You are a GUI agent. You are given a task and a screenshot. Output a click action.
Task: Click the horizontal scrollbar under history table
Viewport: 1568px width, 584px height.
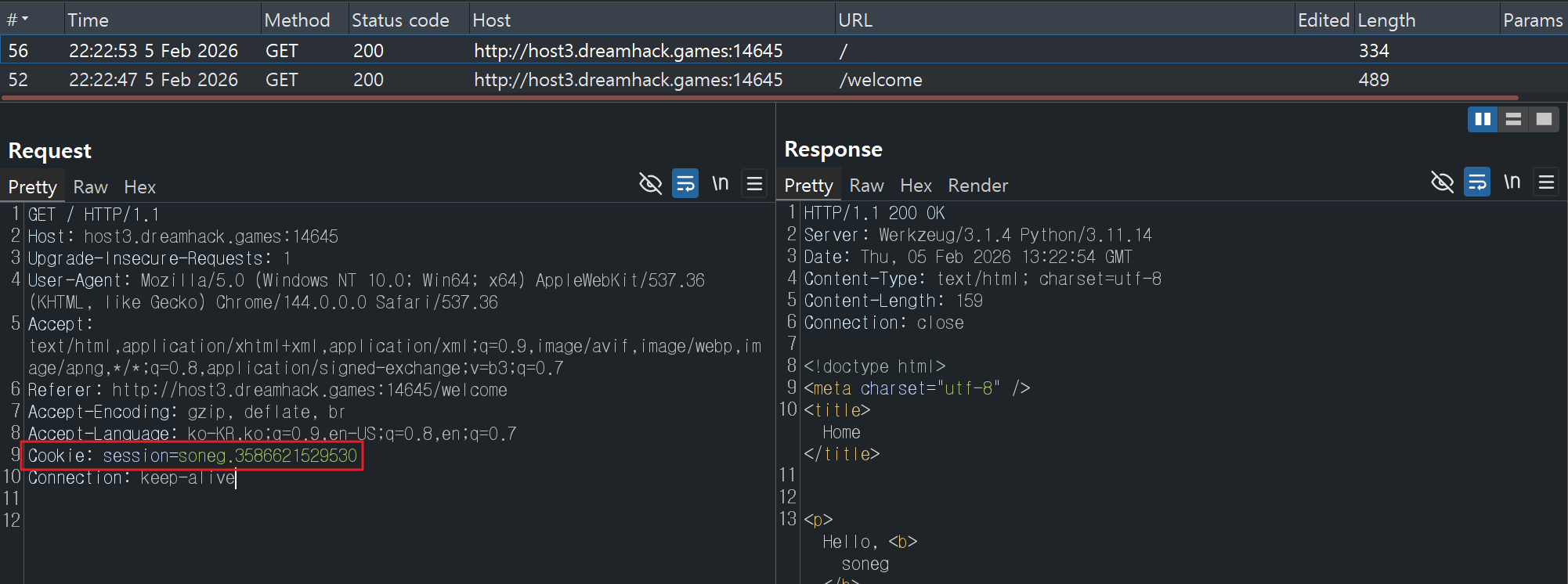[760, 98]
